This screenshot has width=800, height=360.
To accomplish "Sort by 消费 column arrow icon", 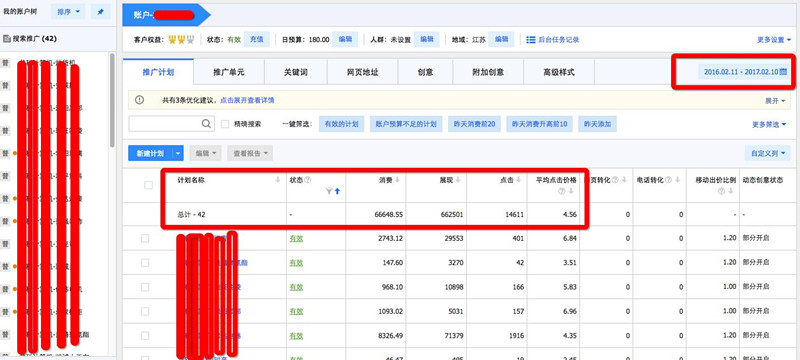I will (397, 180).
